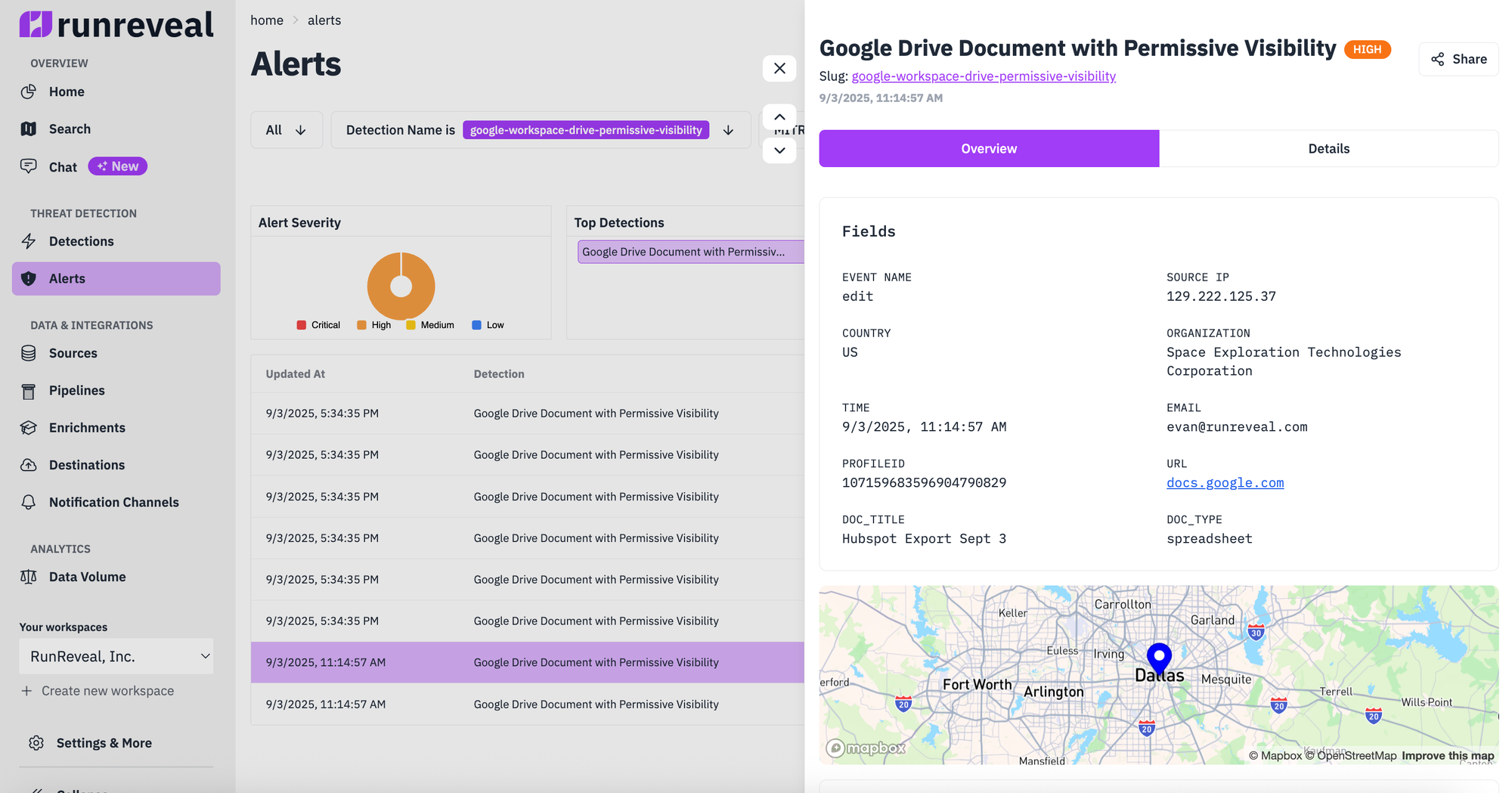The height and width of the screenshot is (793, 1512).
Task: Click the home breadcrumb link
Action: (267, 20)
